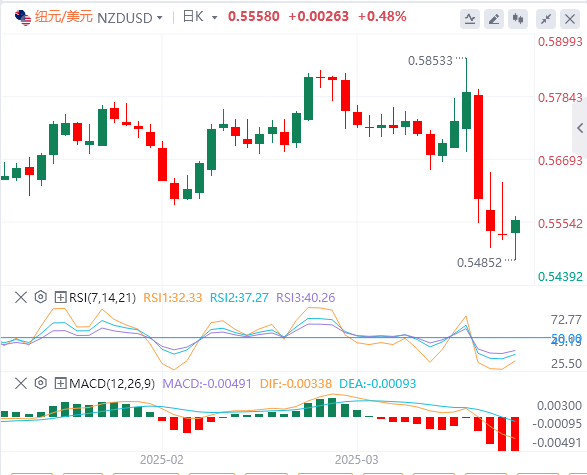Switch chart type with candlestick icon
This screenshot has height=475, width=587.
[x=518, y=19]
